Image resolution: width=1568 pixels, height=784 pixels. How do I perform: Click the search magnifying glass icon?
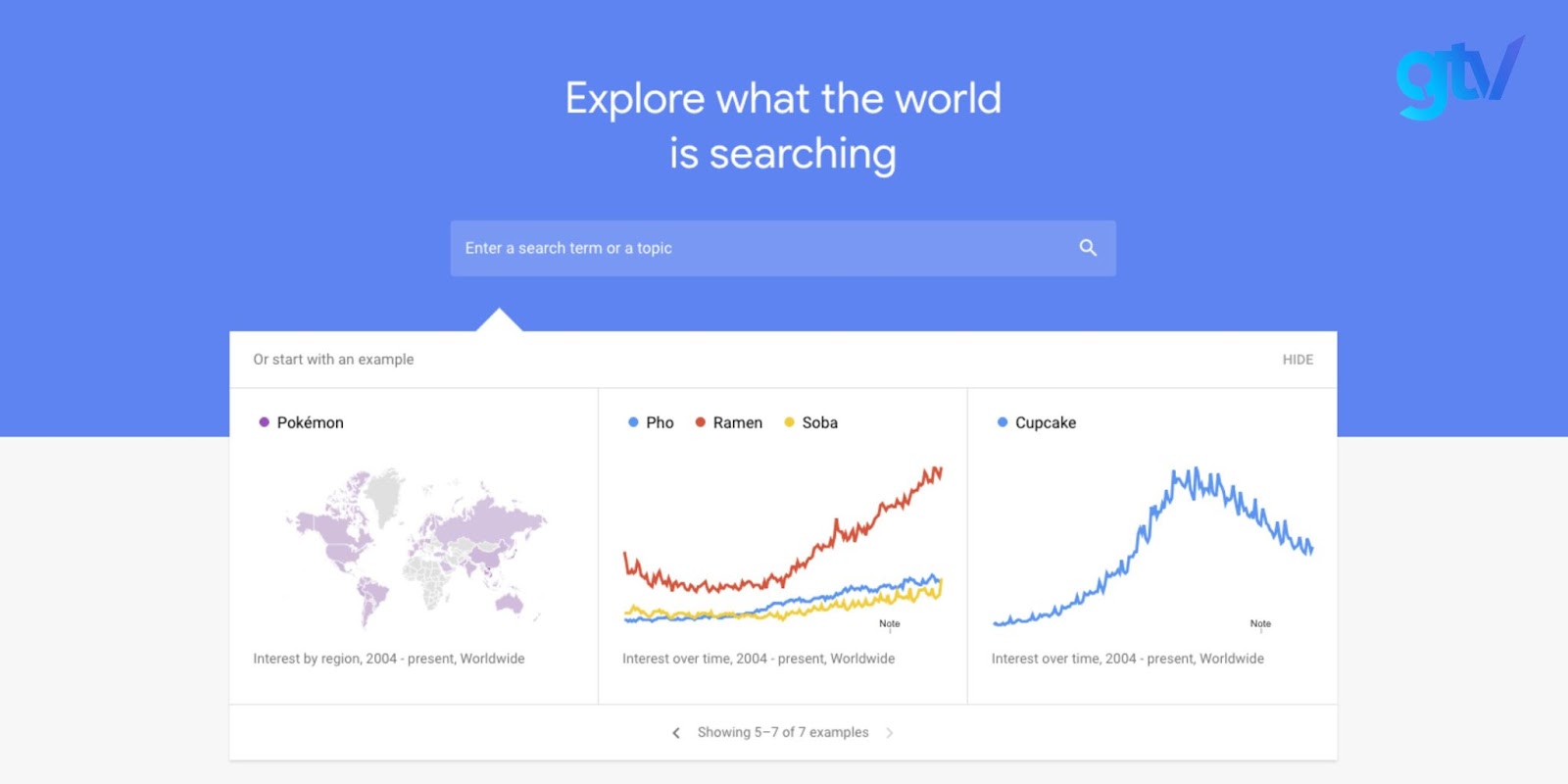[x=1087, y=248]
